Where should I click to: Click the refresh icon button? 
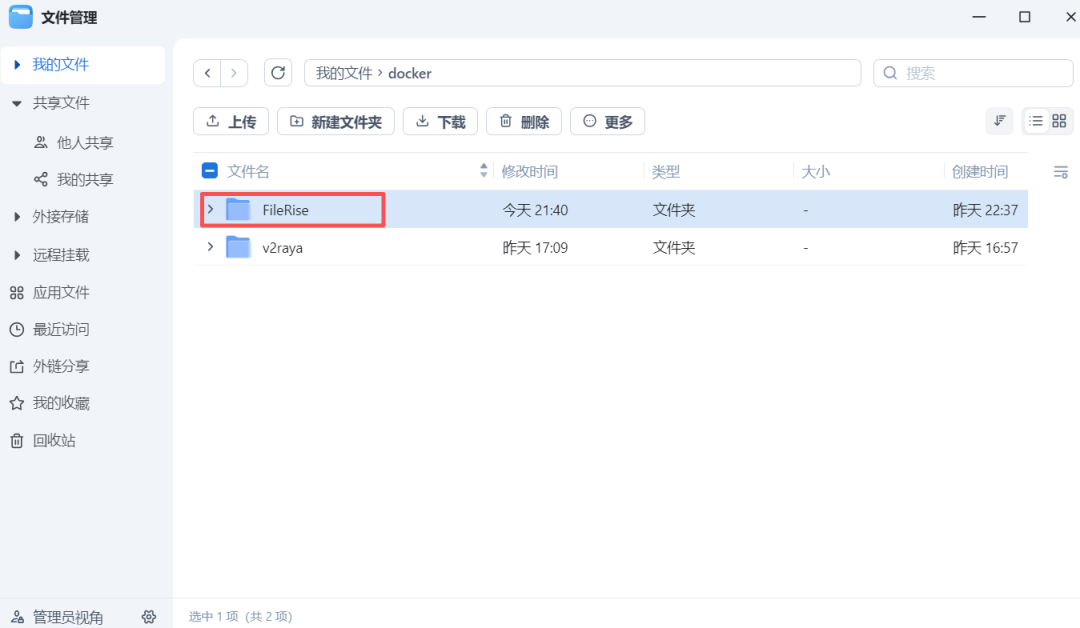click(x=278, y=73)
